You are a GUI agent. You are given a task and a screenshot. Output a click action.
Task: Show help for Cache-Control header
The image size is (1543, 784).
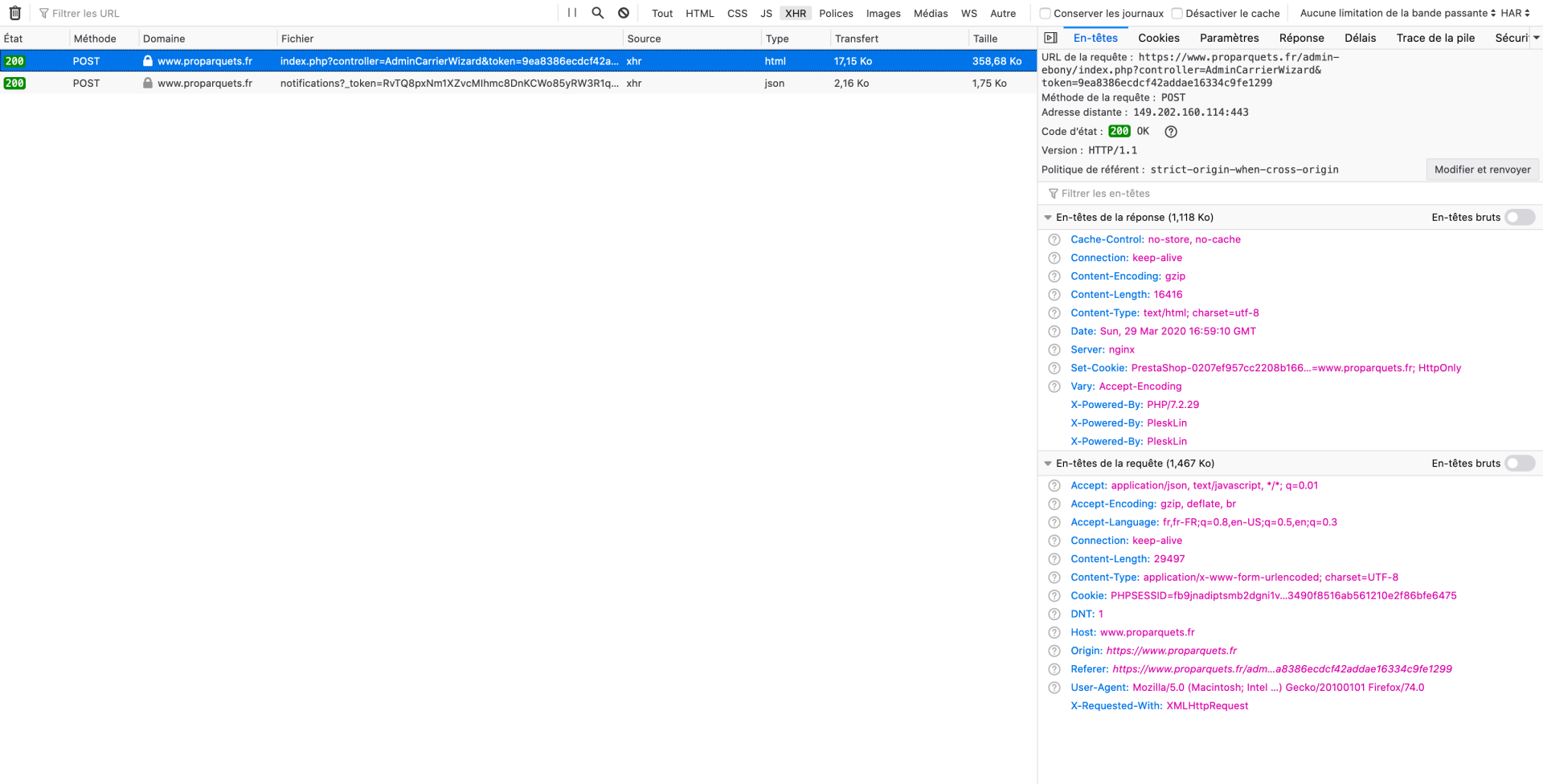(1054, 239)
